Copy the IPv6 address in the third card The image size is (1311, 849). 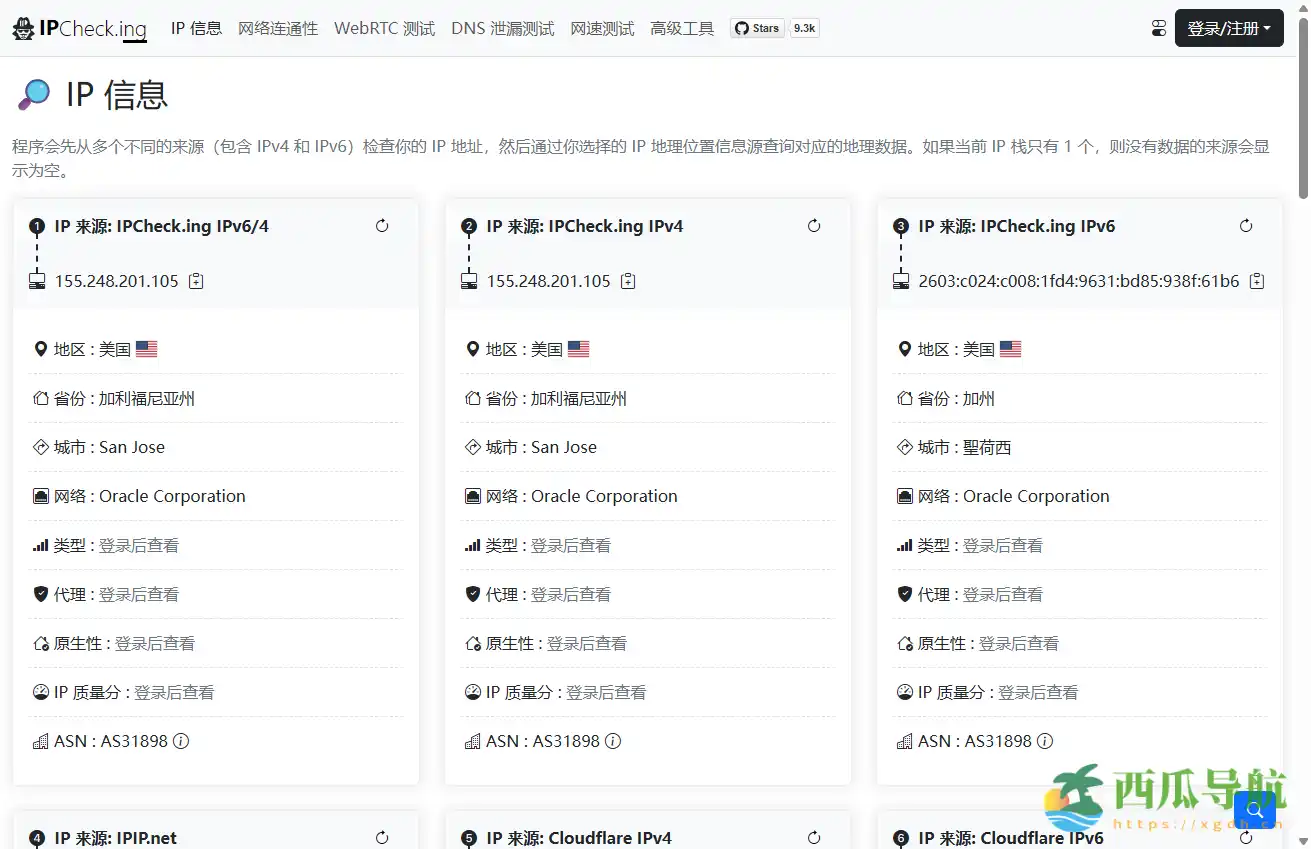click(1258, 281)
